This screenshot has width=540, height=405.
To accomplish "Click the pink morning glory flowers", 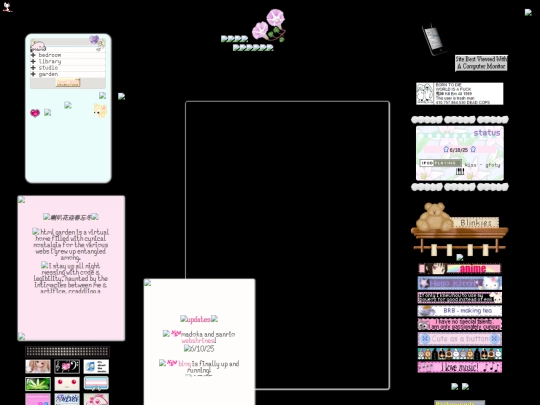I will [269, 26].
